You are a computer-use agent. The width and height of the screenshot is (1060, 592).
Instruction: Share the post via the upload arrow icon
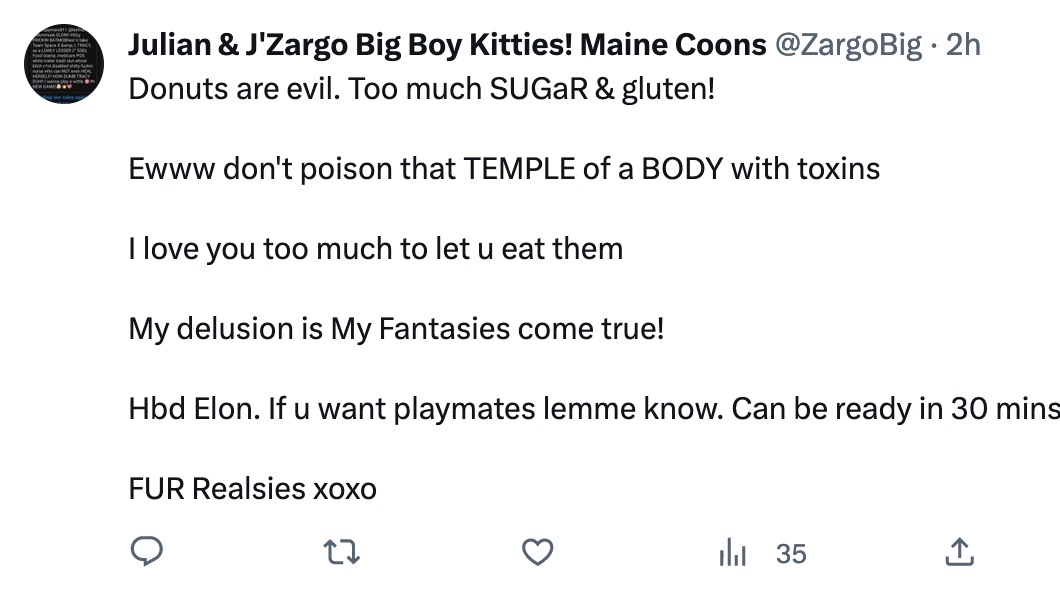click(x=958, y=552)
